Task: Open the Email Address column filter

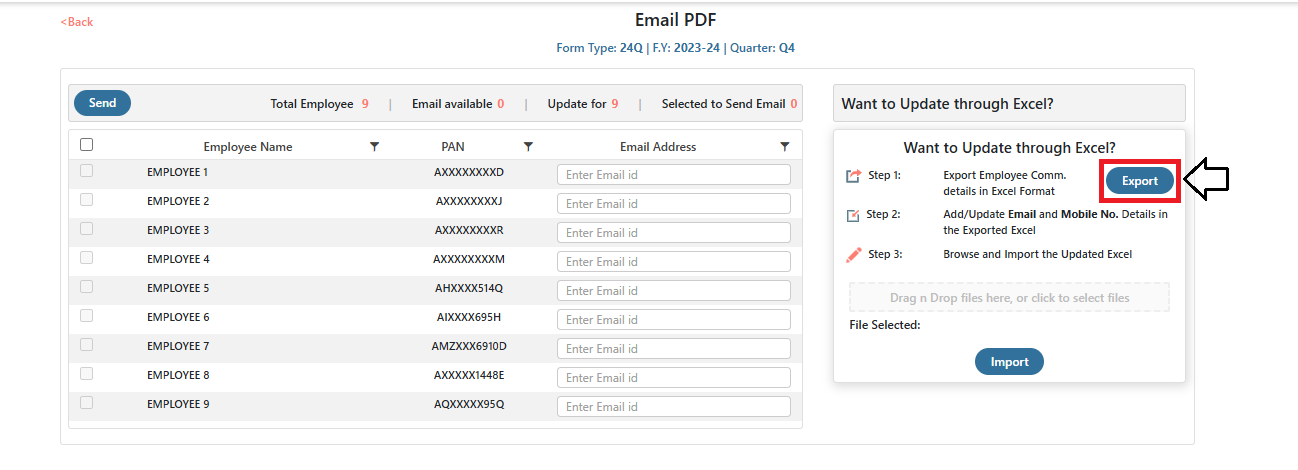Action: (x=785, y=147)
